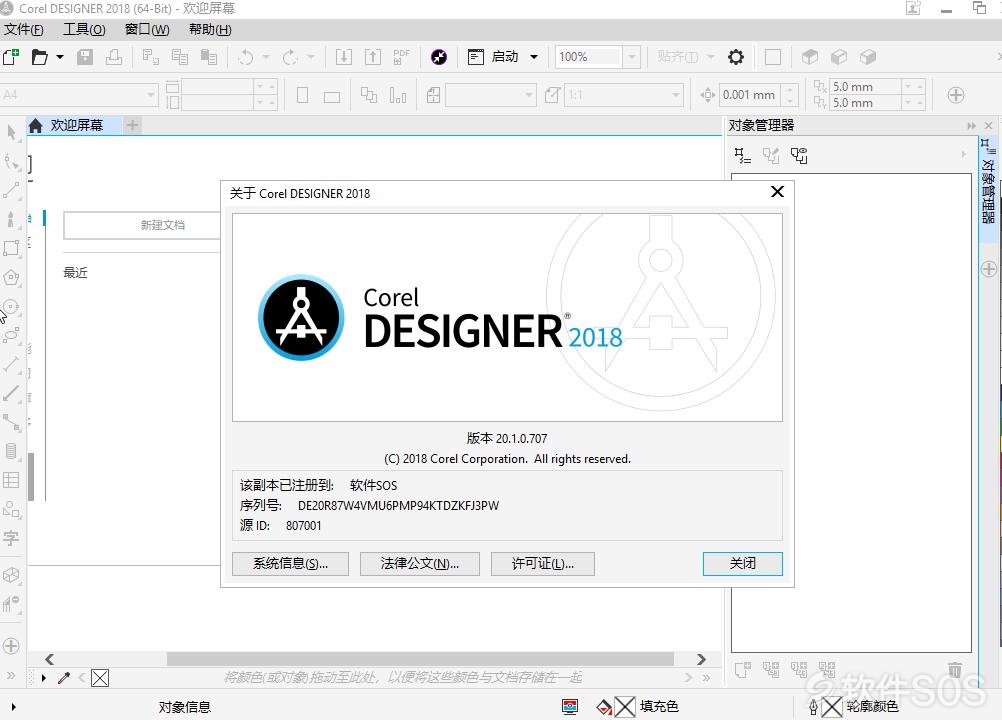Click the horizontal scrollbar right arrow

pyautogui.click(x=701, y=659)
